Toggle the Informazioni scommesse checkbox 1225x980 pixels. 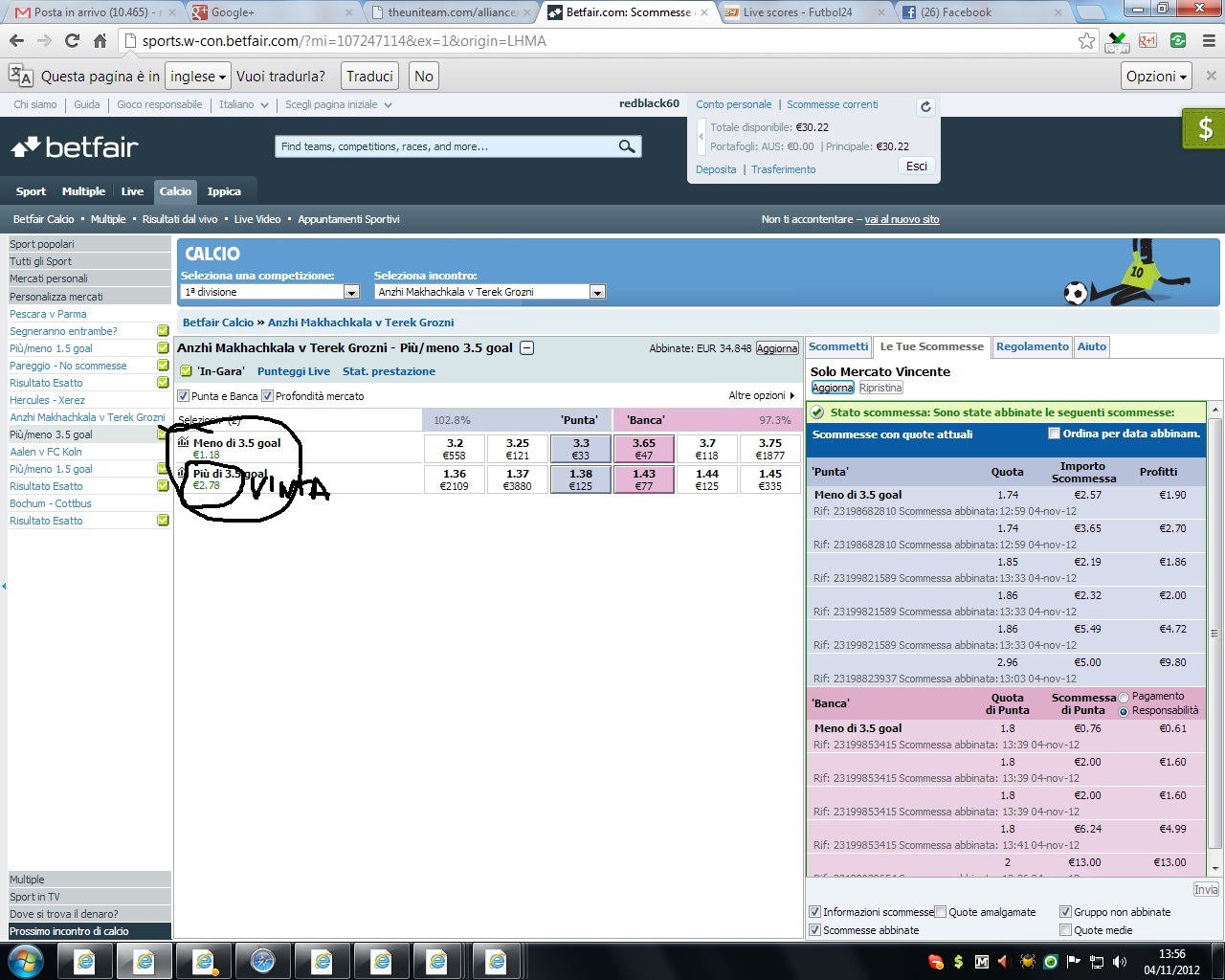(815, 912)
